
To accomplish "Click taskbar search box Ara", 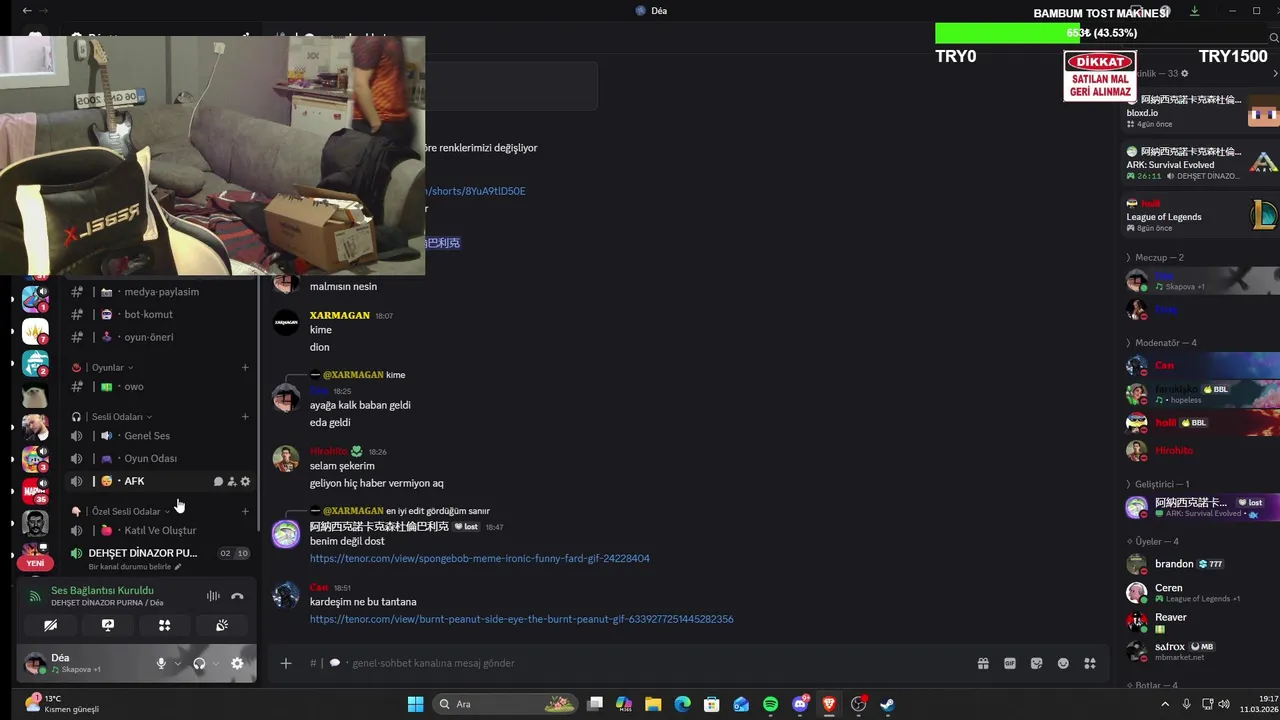I will tap(506, 704).
